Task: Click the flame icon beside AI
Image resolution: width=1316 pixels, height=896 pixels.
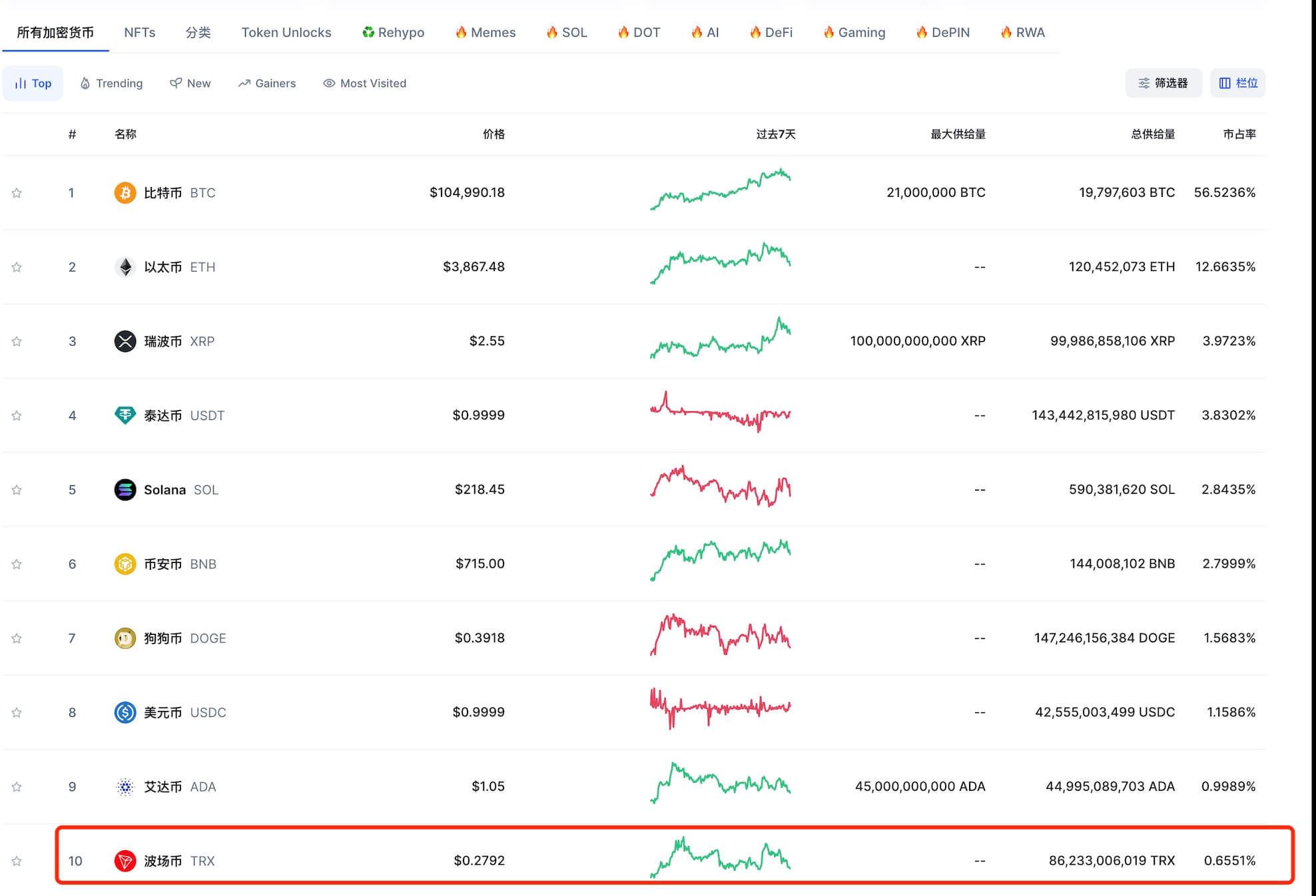Action: 697,32
